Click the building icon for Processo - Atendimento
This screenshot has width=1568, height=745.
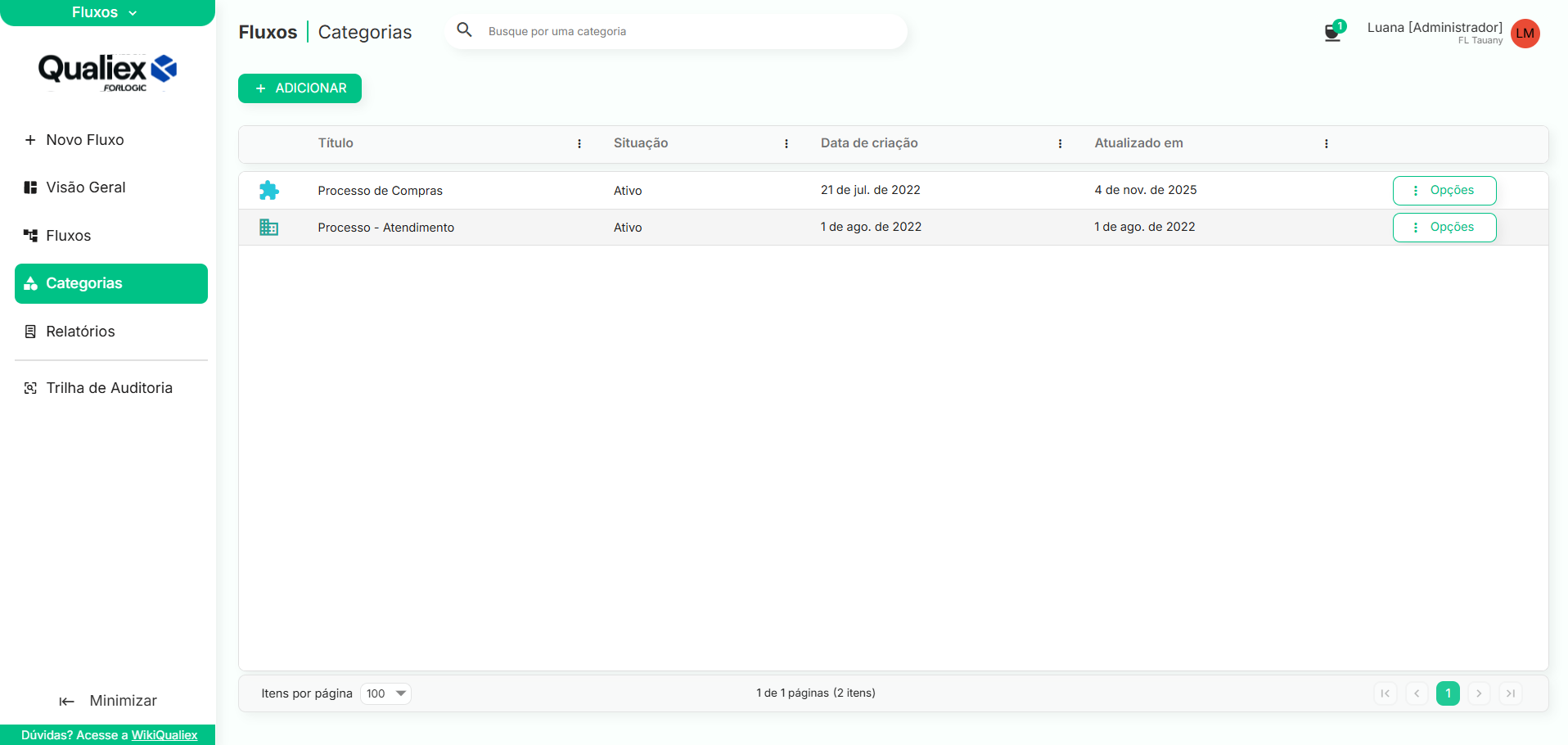tap(268, 228)
